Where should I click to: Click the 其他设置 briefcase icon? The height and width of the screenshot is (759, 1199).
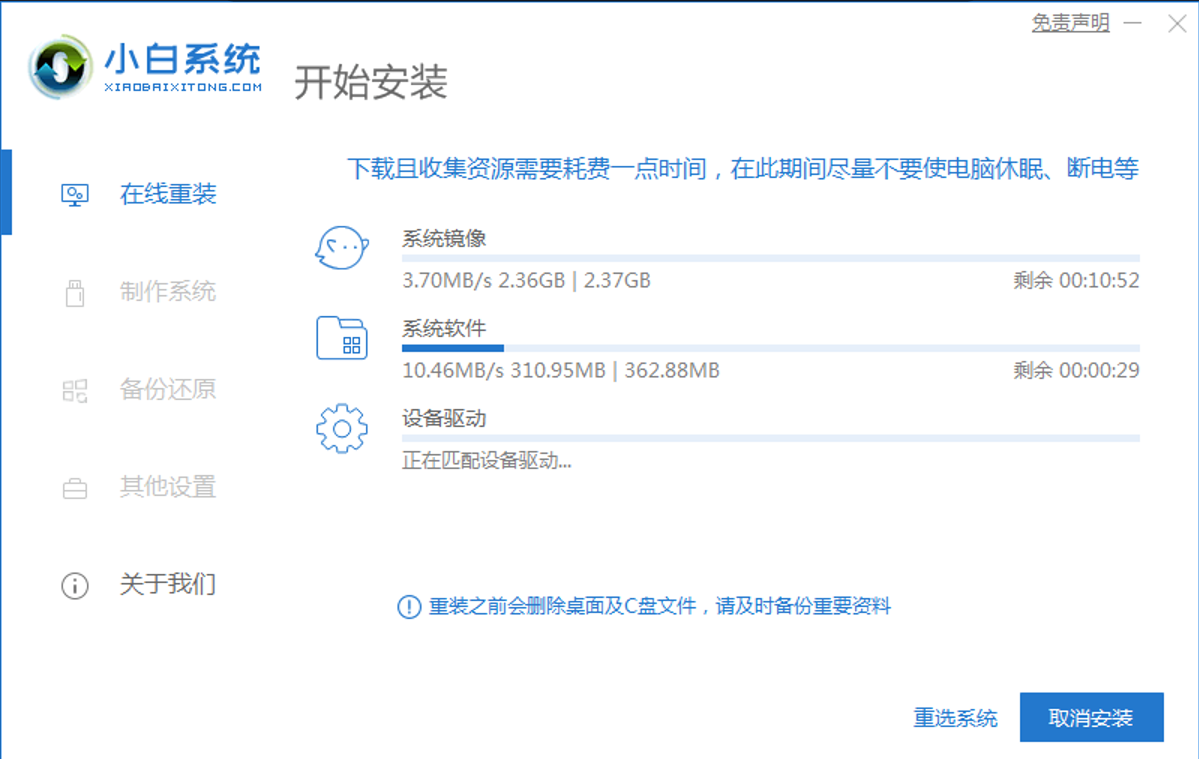coord(74,488)
